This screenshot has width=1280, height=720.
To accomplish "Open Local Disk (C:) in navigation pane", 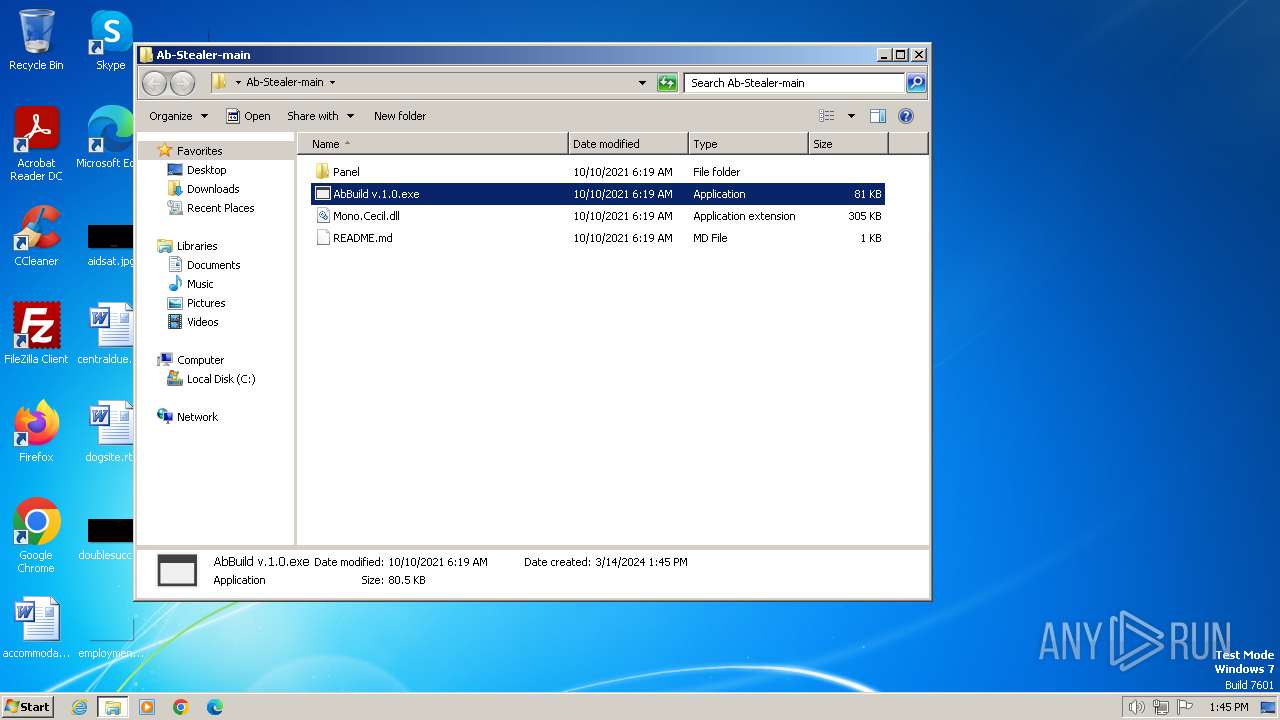I will pos(220,379).
